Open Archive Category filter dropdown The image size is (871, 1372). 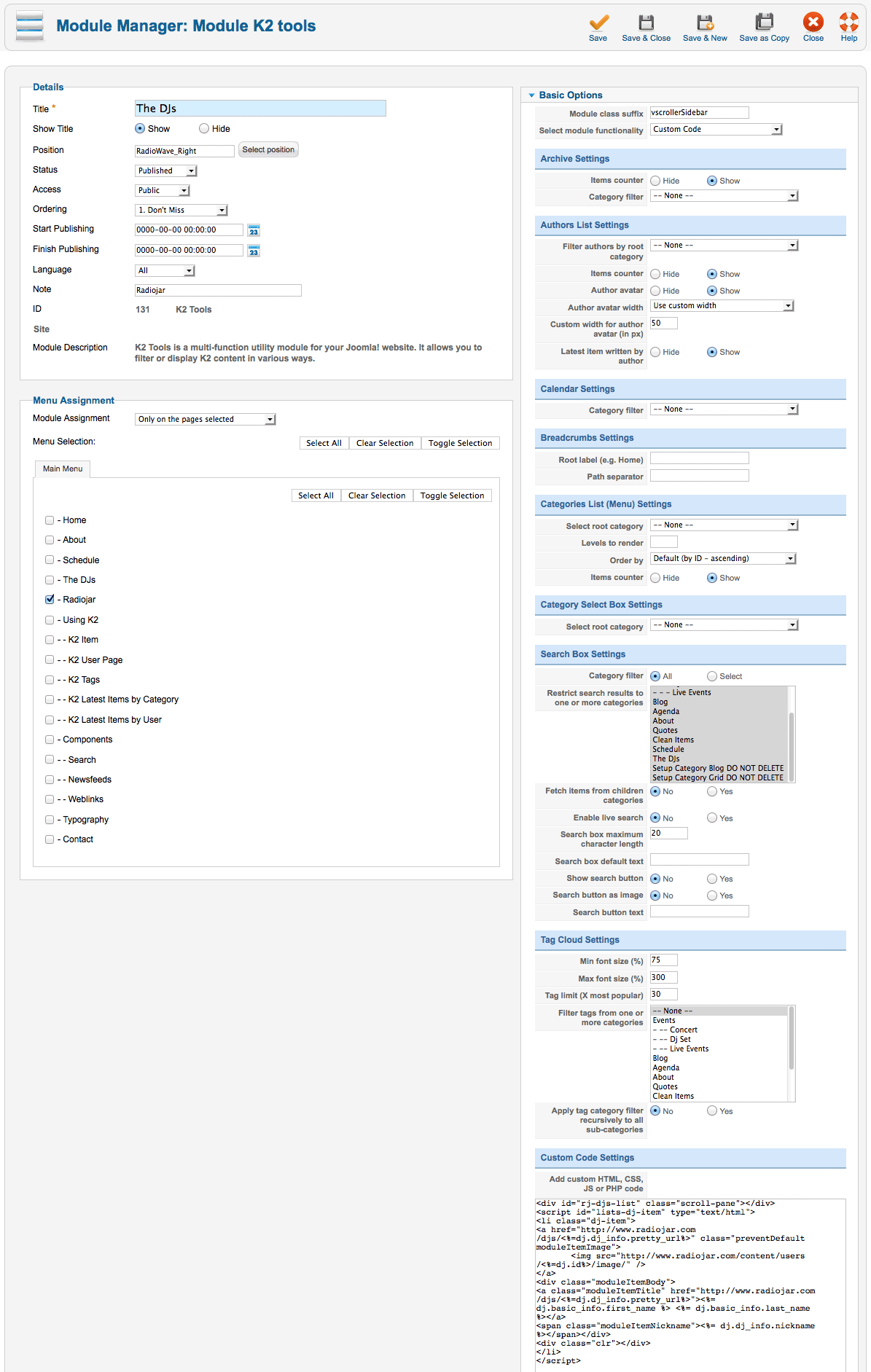point(724,196)
